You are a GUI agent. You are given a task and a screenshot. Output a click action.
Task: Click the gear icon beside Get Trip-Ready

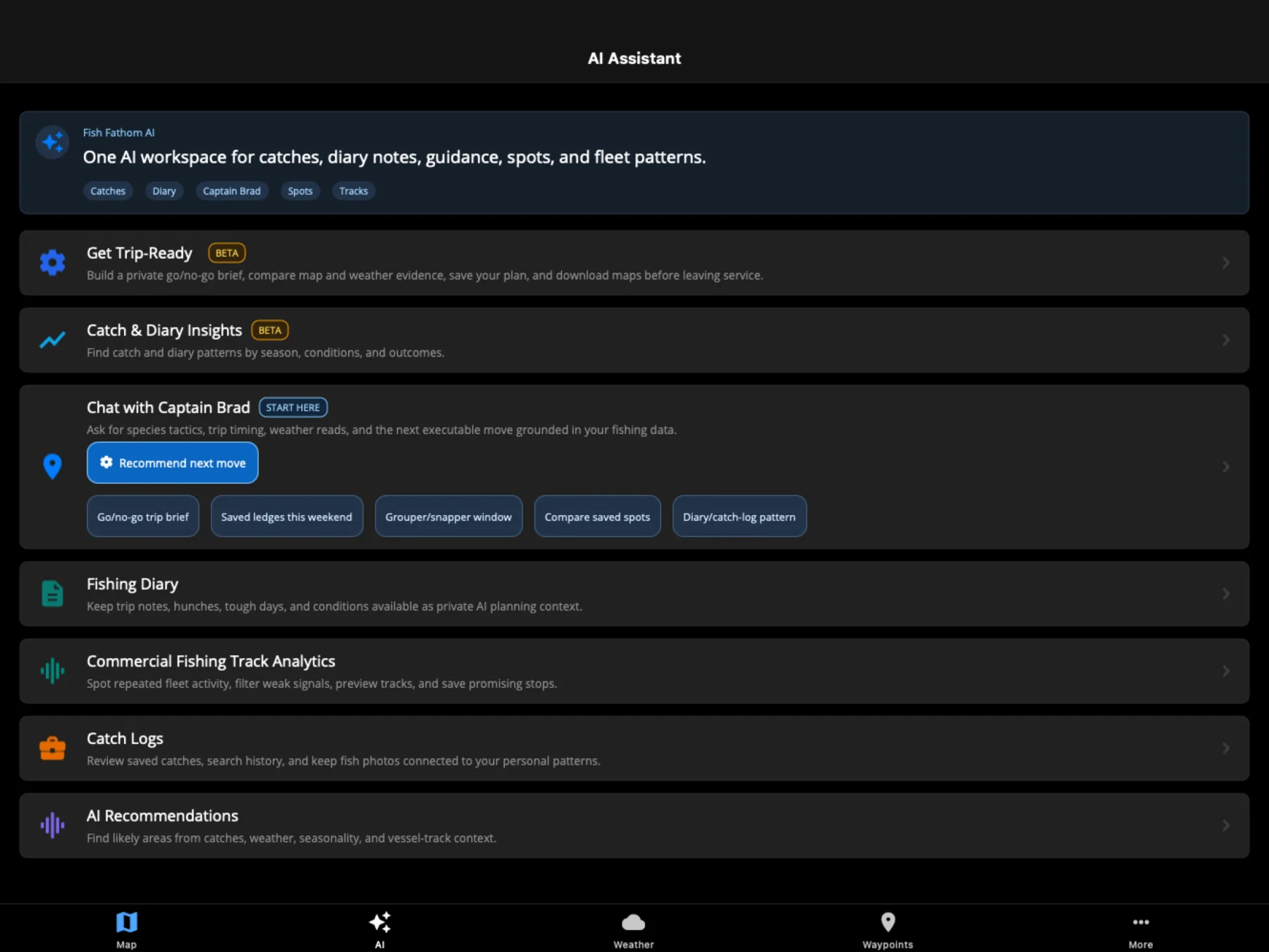pyautogui.click(x=52, y=263)
